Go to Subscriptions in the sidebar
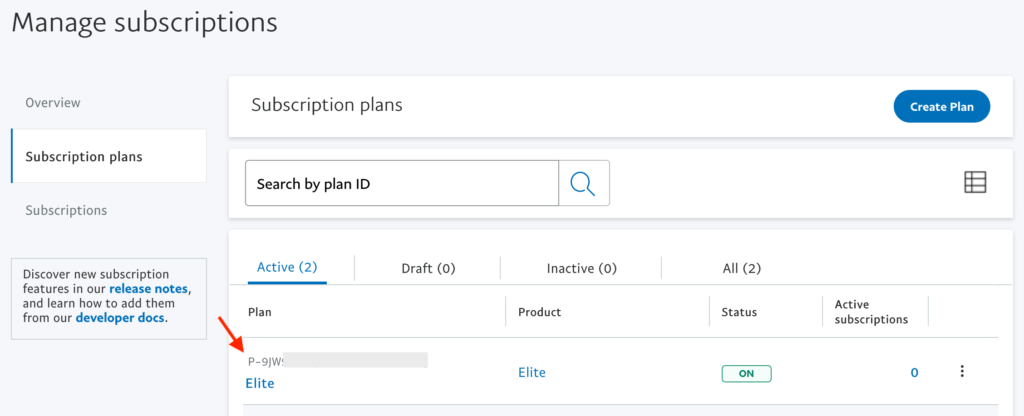This screenshot has width=1024, height=416. tap(66, 210)
